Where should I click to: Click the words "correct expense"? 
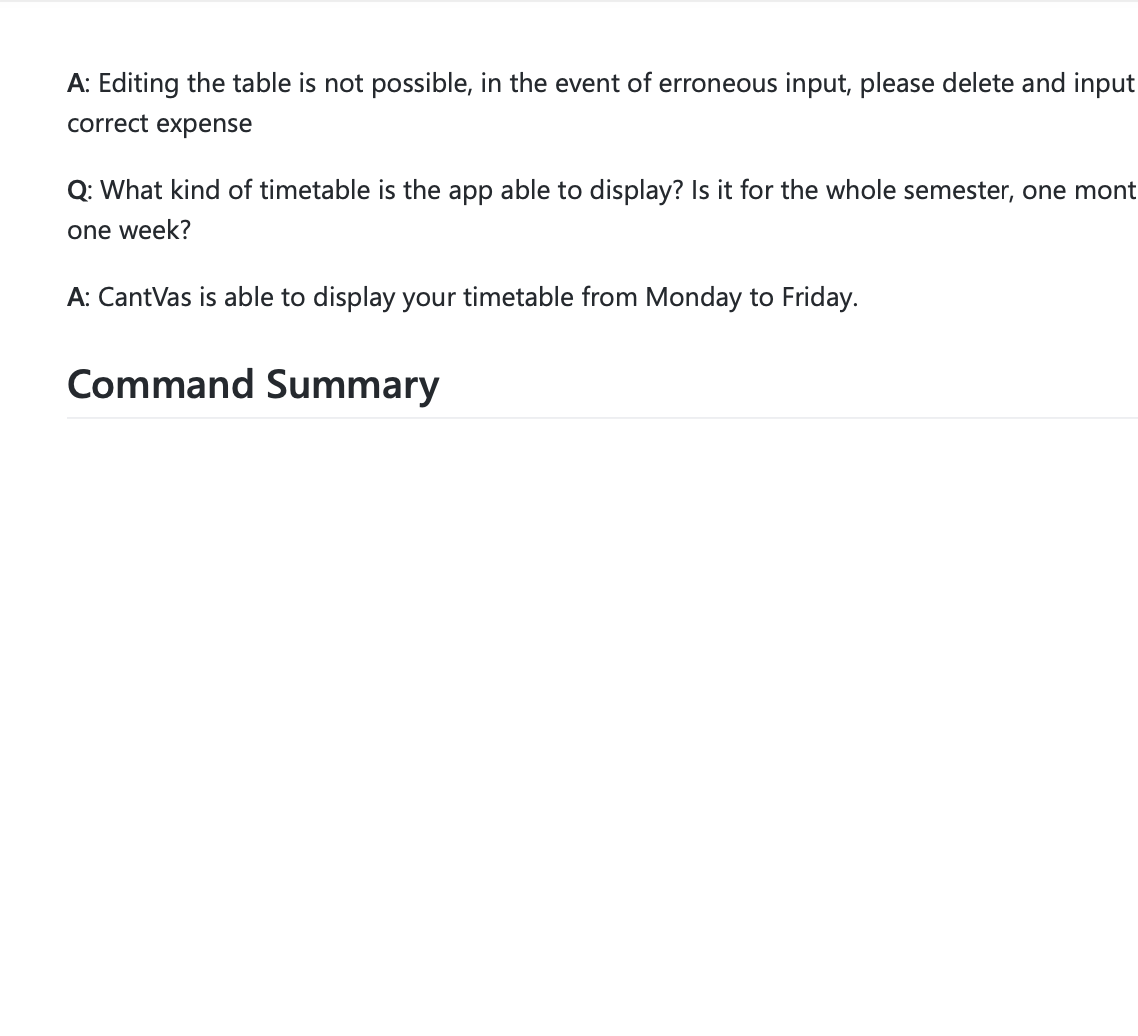160,123
